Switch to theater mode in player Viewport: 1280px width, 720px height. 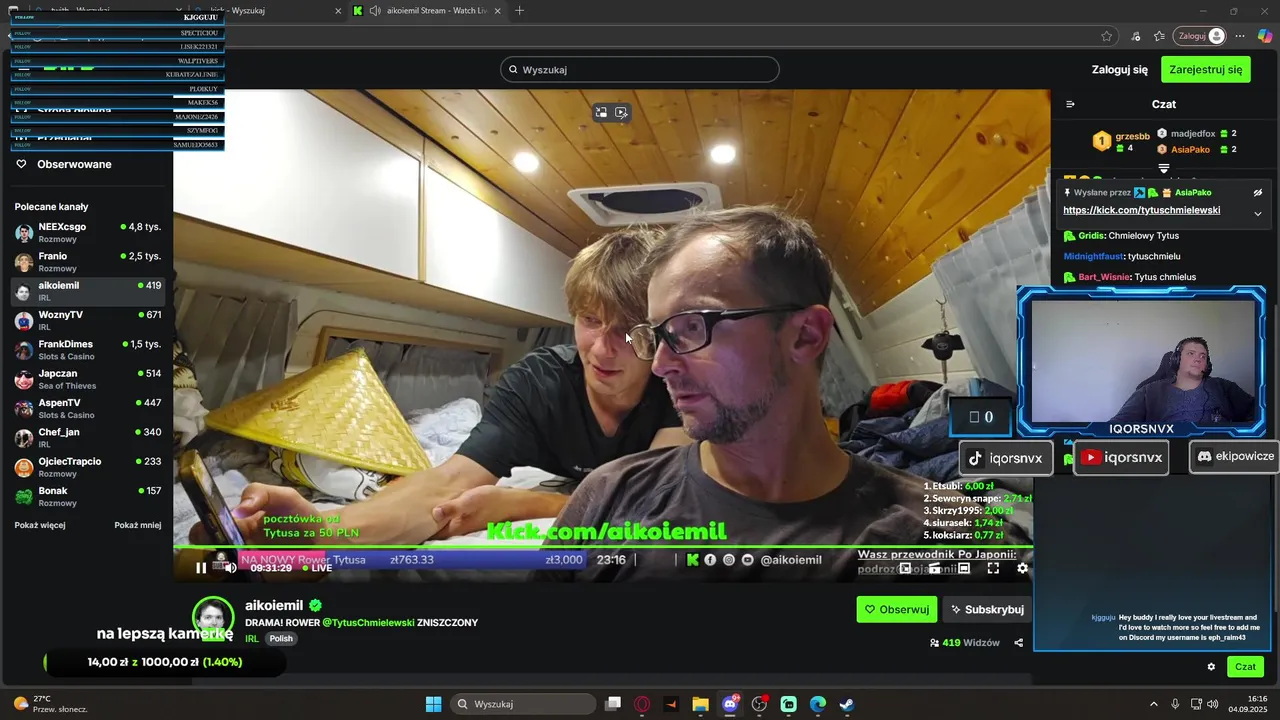click(x=964, y=568)
